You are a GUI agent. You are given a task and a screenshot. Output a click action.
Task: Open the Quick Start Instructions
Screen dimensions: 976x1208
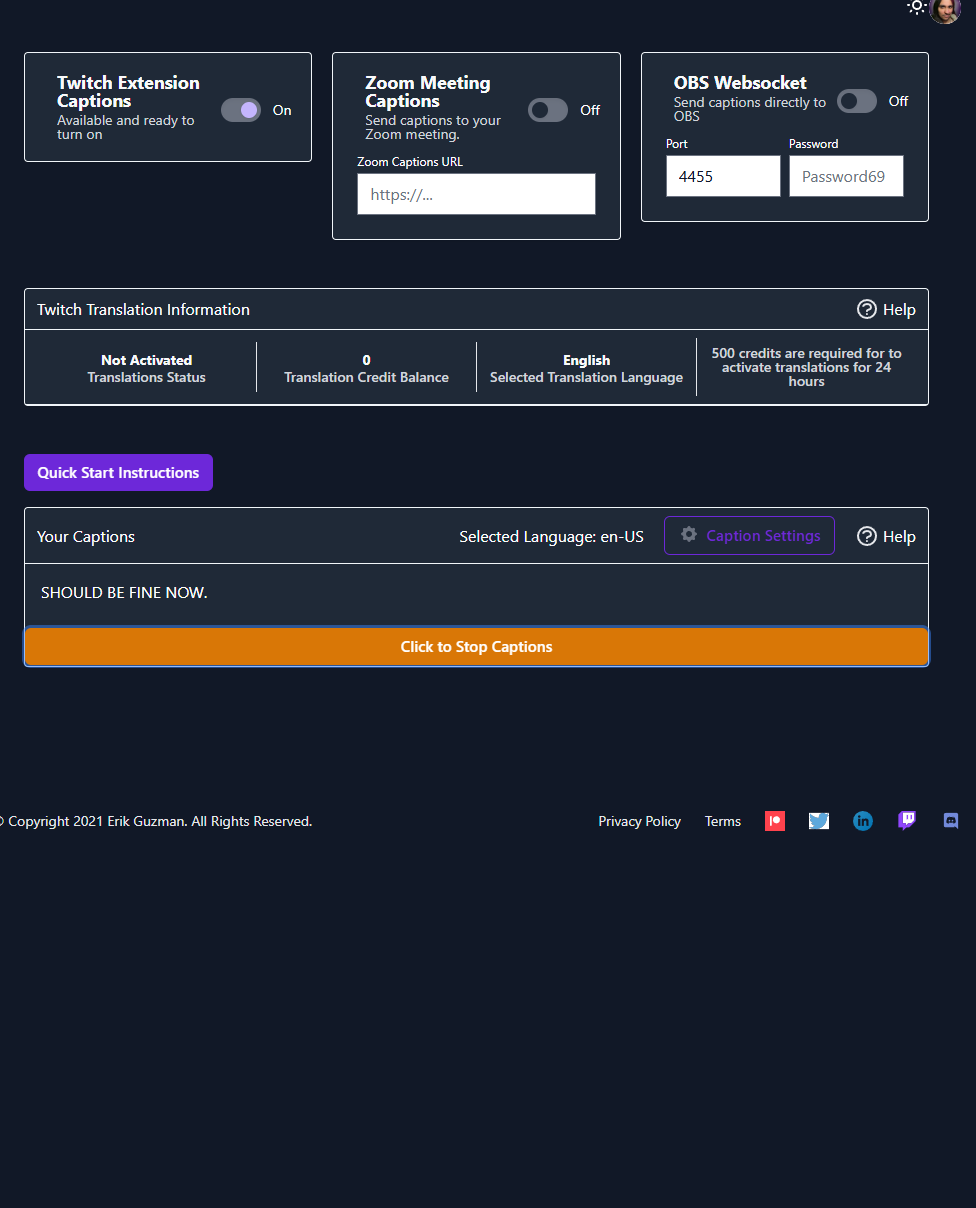point(118,473)
